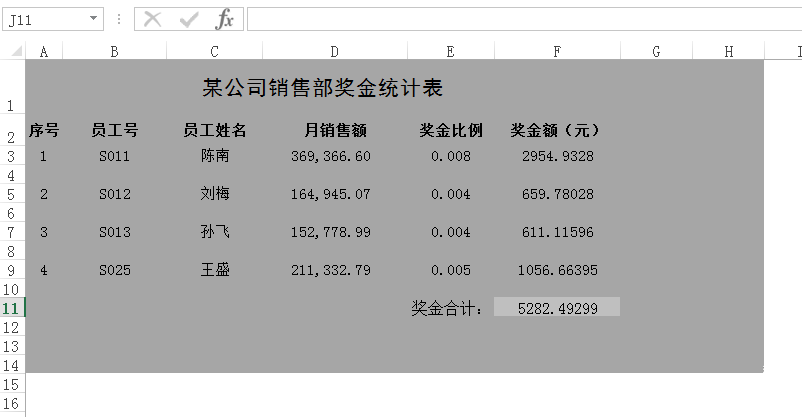Image resolution: width=802 pixels, height=417 pixels.
Task: Select row 11 header
Action: 12,309
